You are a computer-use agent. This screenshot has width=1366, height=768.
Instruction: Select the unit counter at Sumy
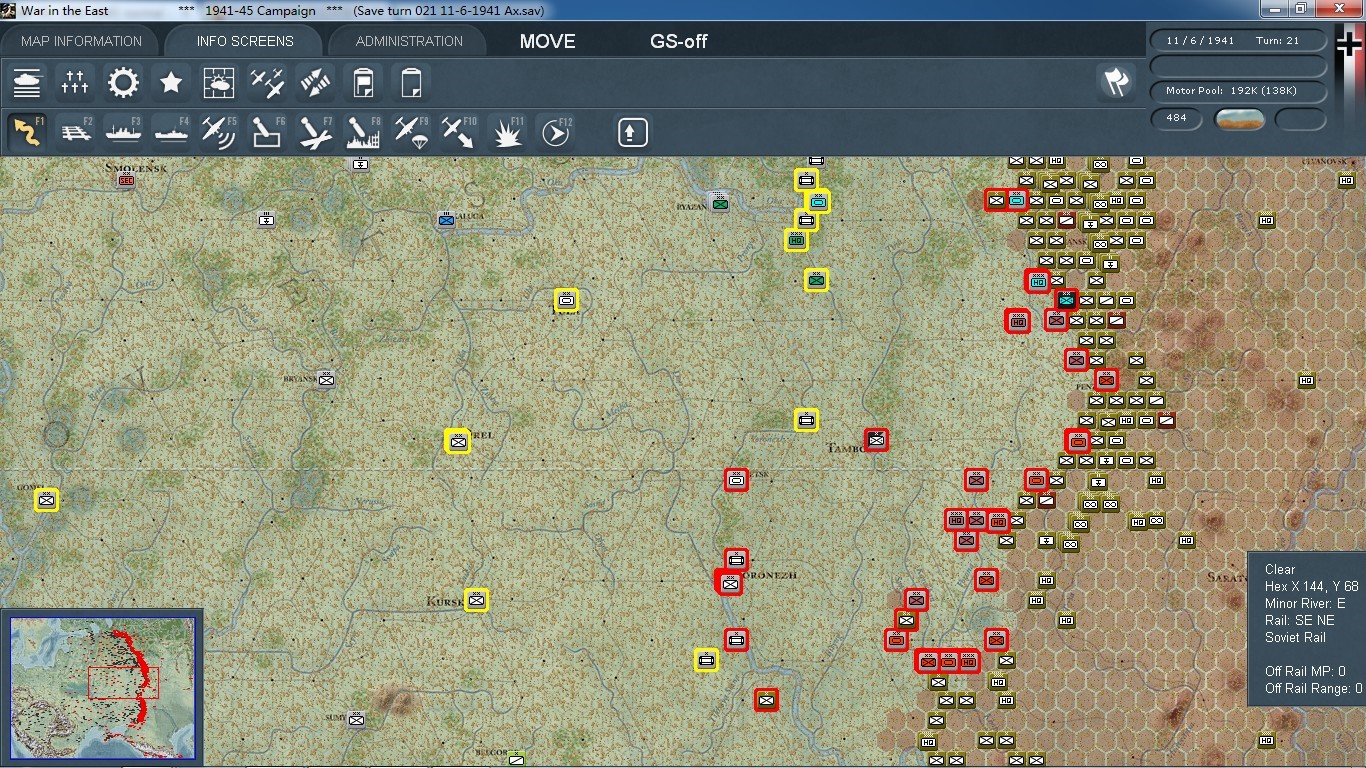[356, 719]
